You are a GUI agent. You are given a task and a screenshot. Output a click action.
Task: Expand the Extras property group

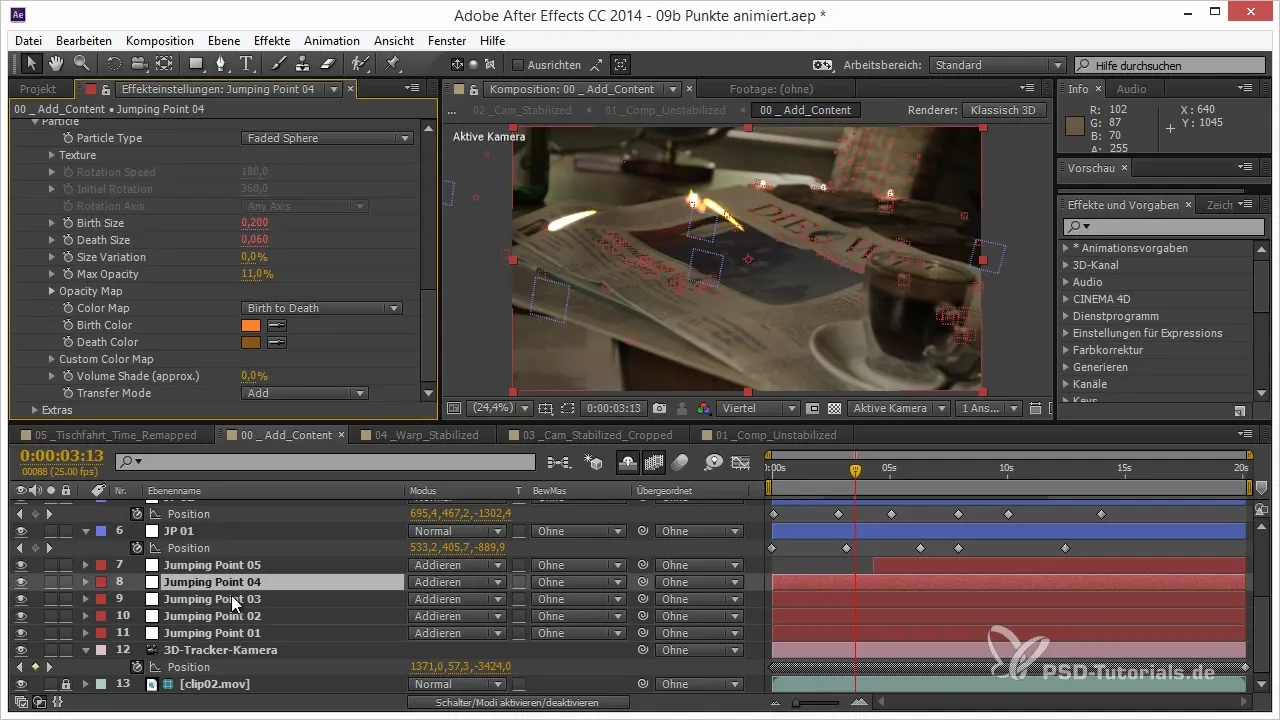click(34, 410)
